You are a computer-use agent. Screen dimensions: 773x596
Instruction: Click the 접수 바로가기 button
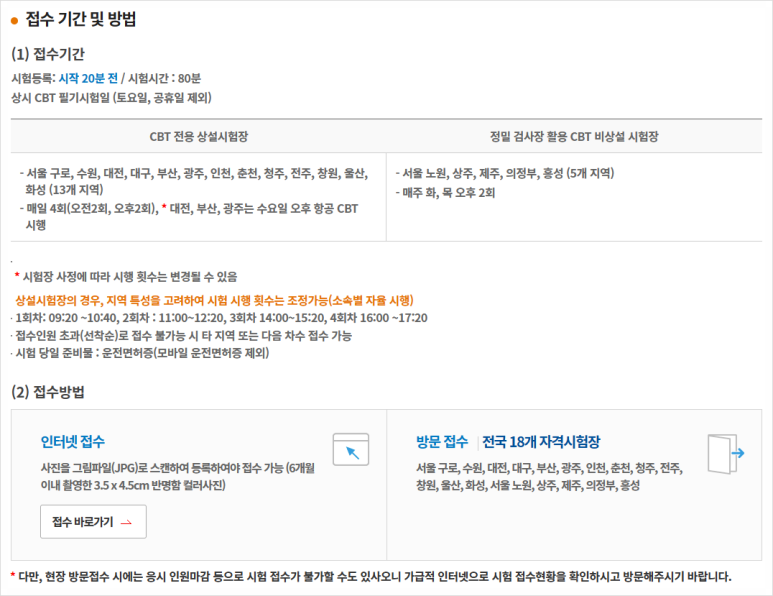click(x=93, y=522)
